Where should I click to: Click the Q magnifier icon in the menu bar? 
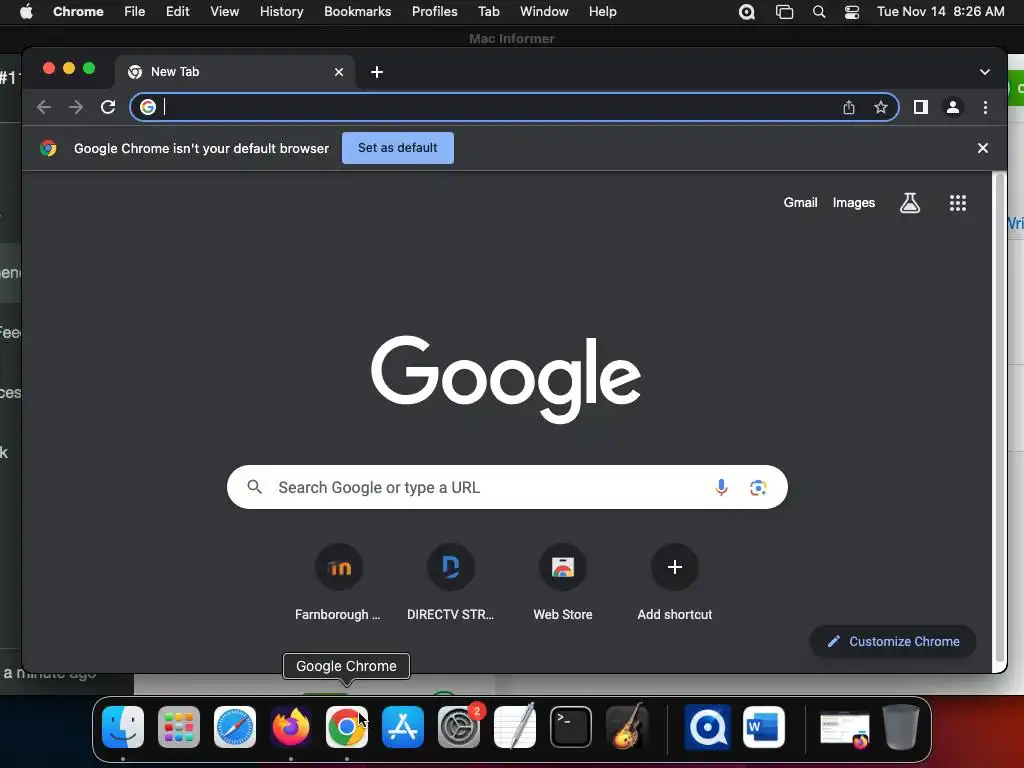[746, 12]
